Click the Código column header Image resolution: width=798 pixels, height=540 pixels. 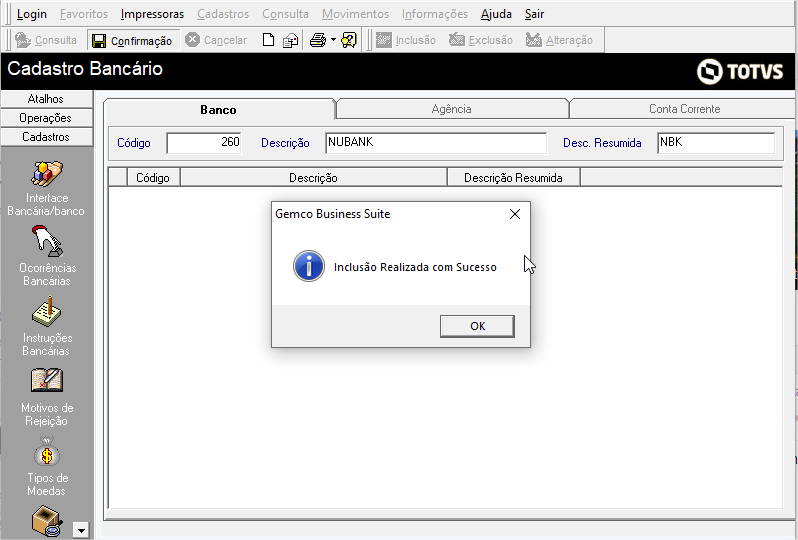pos(153,178)
